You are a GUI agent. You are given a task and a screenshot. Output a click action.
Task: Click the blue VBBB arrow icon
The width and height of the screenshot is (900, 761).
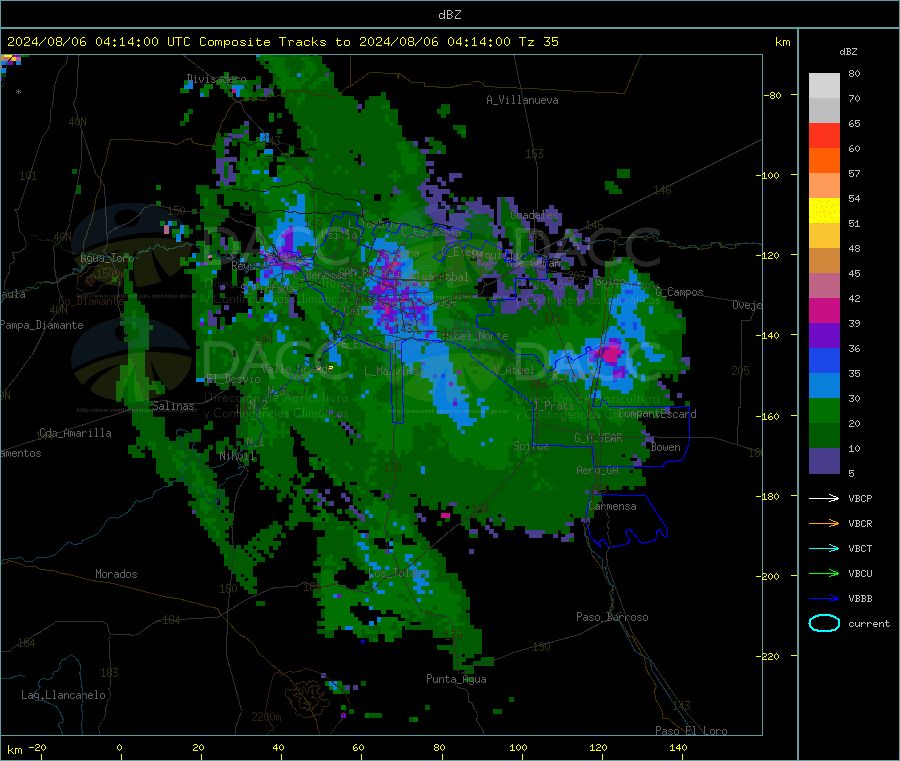pyautogui.click(x=824, y=599)
